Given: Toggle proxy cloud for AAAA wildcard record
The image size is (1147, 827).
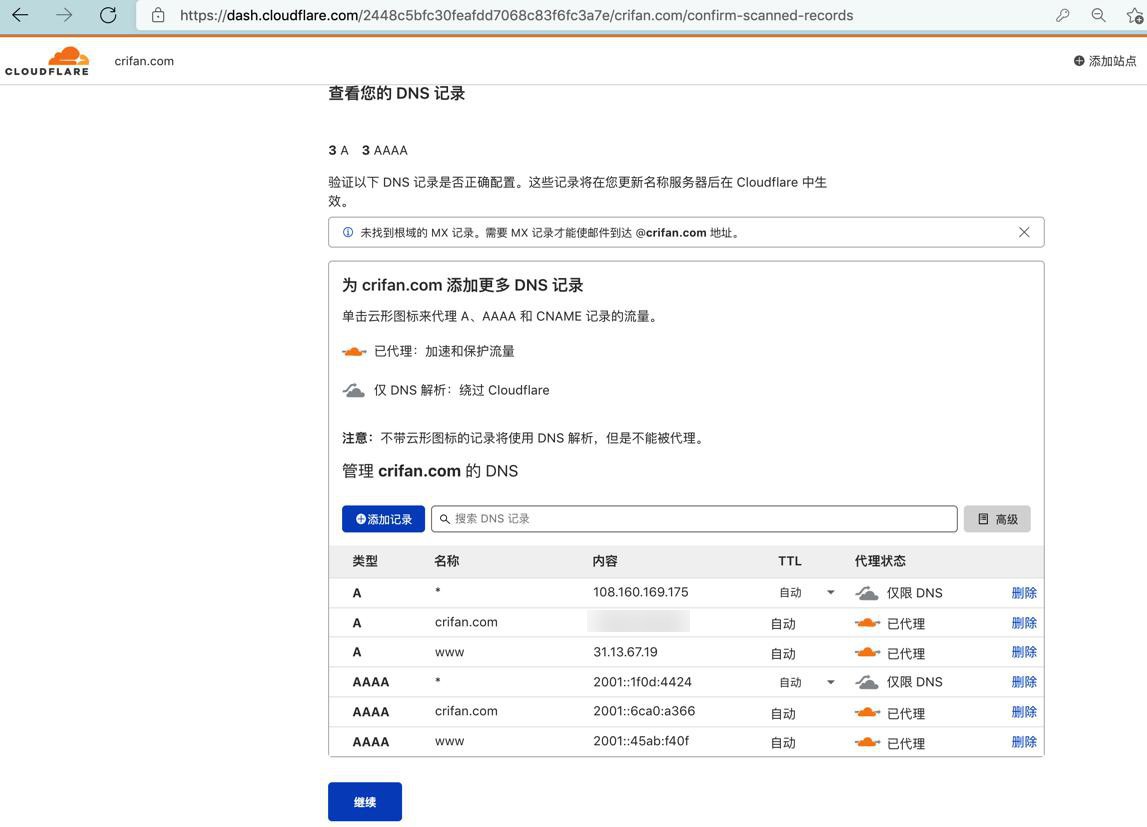Looking at the screenshot, I should pyautogui.click(x=867, y=682).
